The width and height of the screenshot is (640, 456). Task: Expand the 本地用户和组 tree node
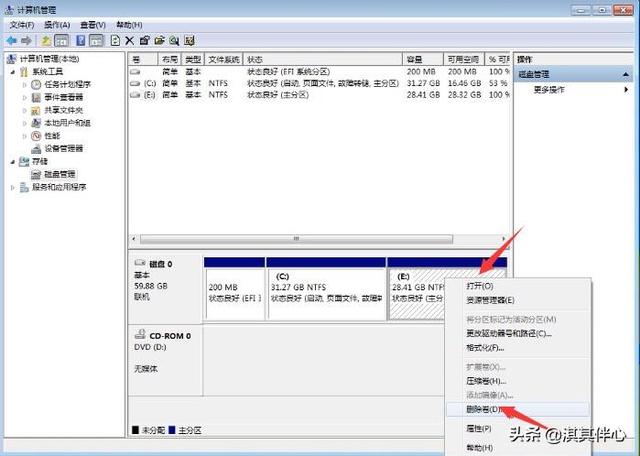[x=24, y=123]
